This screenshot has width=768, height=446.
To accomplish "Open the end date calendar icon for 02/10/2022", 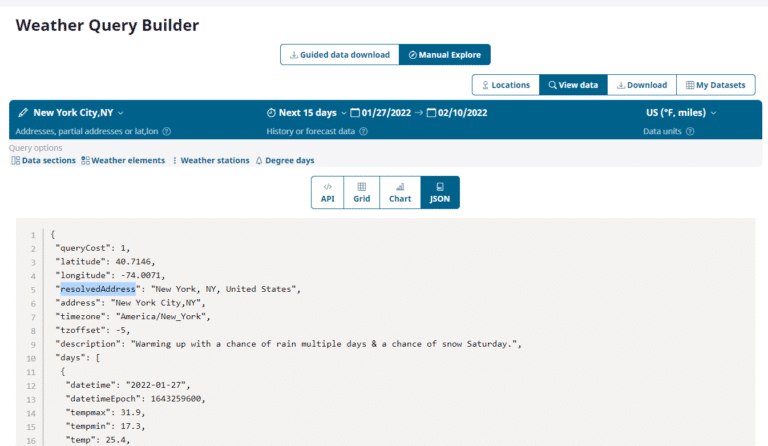I will 432,113.
